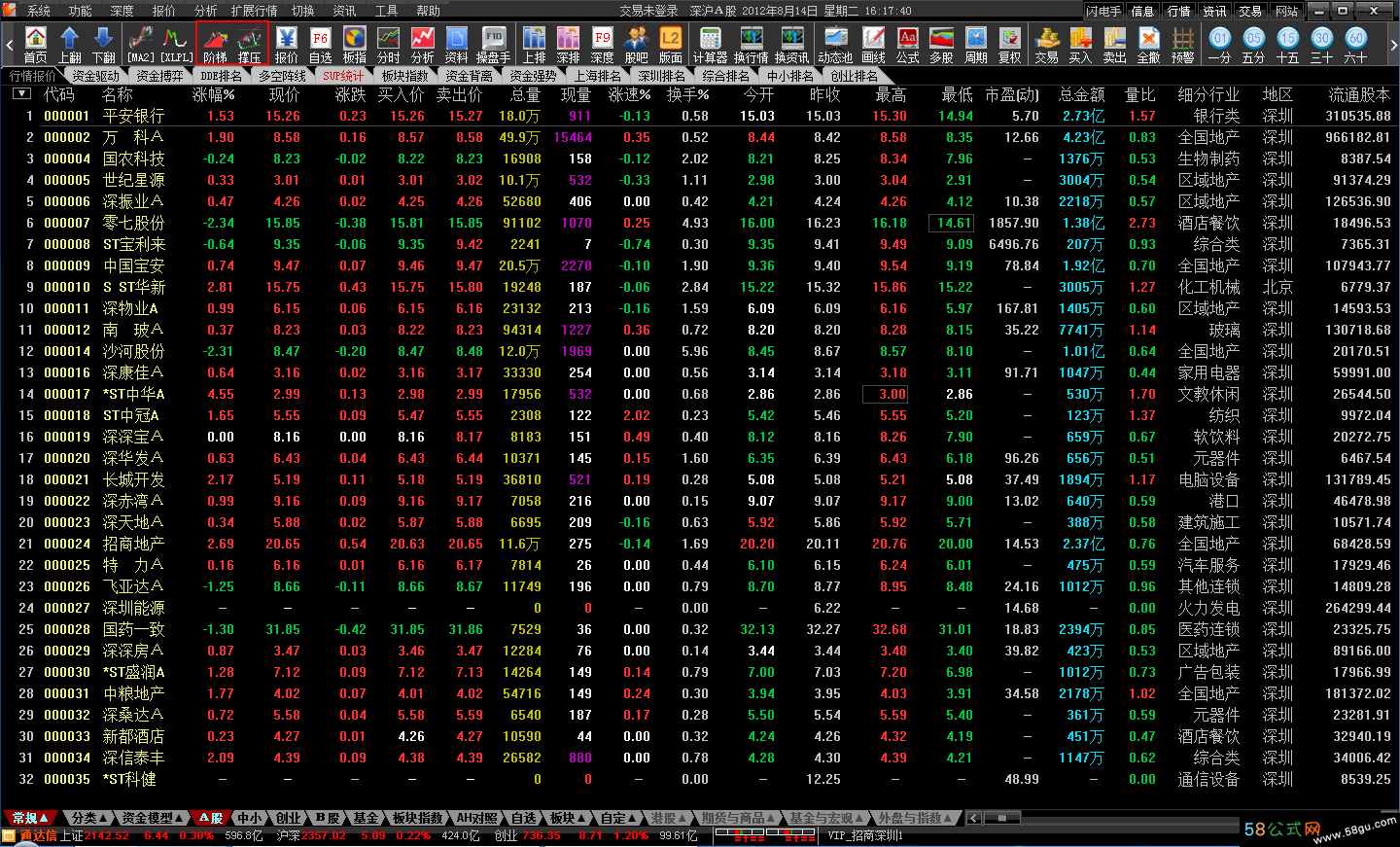
Task: Select the 三十 thirty-minute period button
Action: click(1322, 45)
